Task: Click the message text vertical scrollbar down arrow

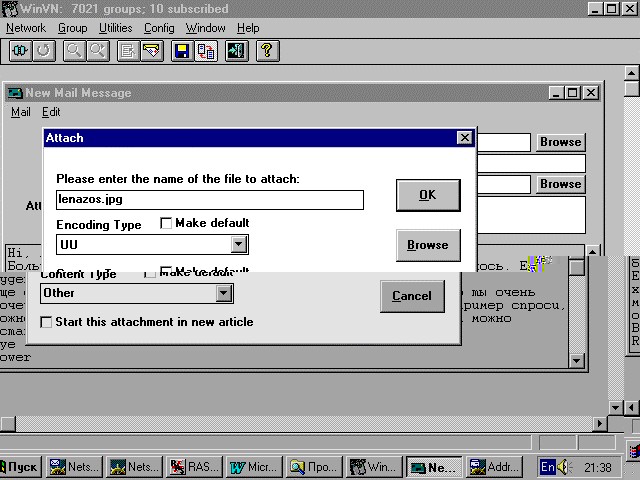Action: coord(576,360)
